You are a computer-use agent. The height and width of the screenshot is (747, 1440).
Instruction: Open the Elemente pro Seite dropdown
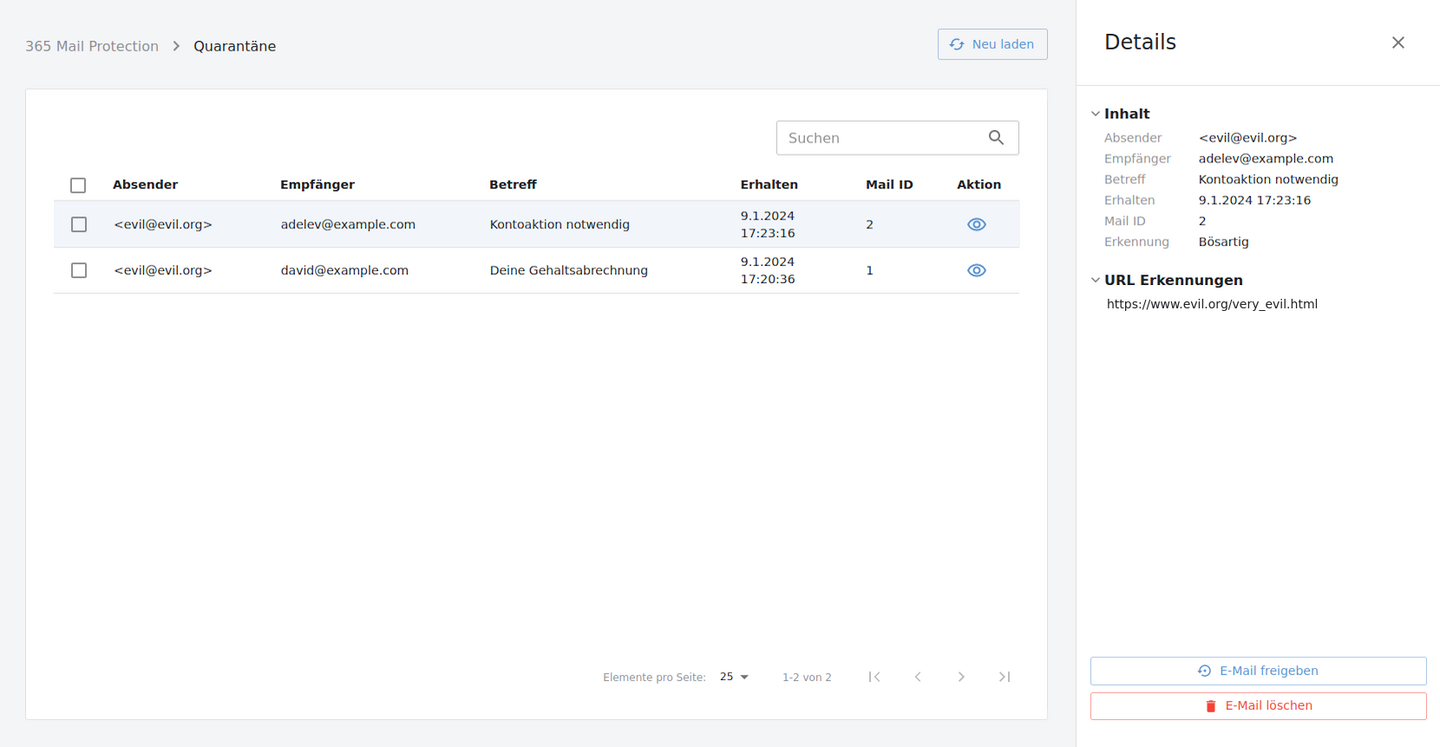pos(734,677)
